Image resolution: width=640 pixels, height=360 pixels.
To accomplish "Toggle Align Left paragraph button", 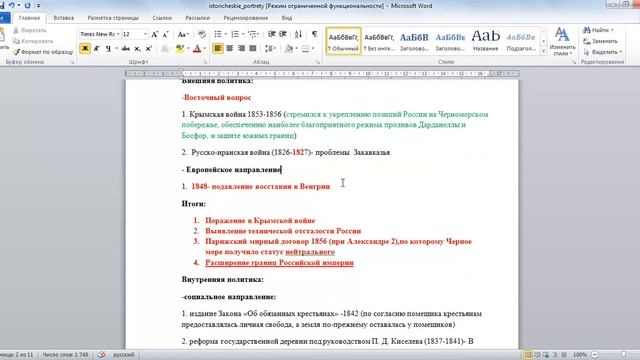I will point(218,49).
